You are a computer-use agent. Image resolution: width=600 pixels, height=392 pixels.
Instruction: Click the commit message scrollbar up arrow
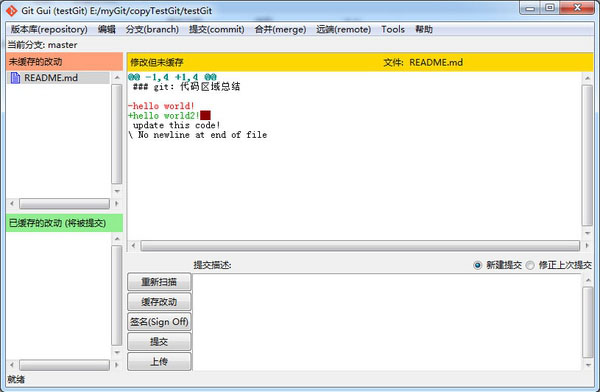[x=588, y=280]
